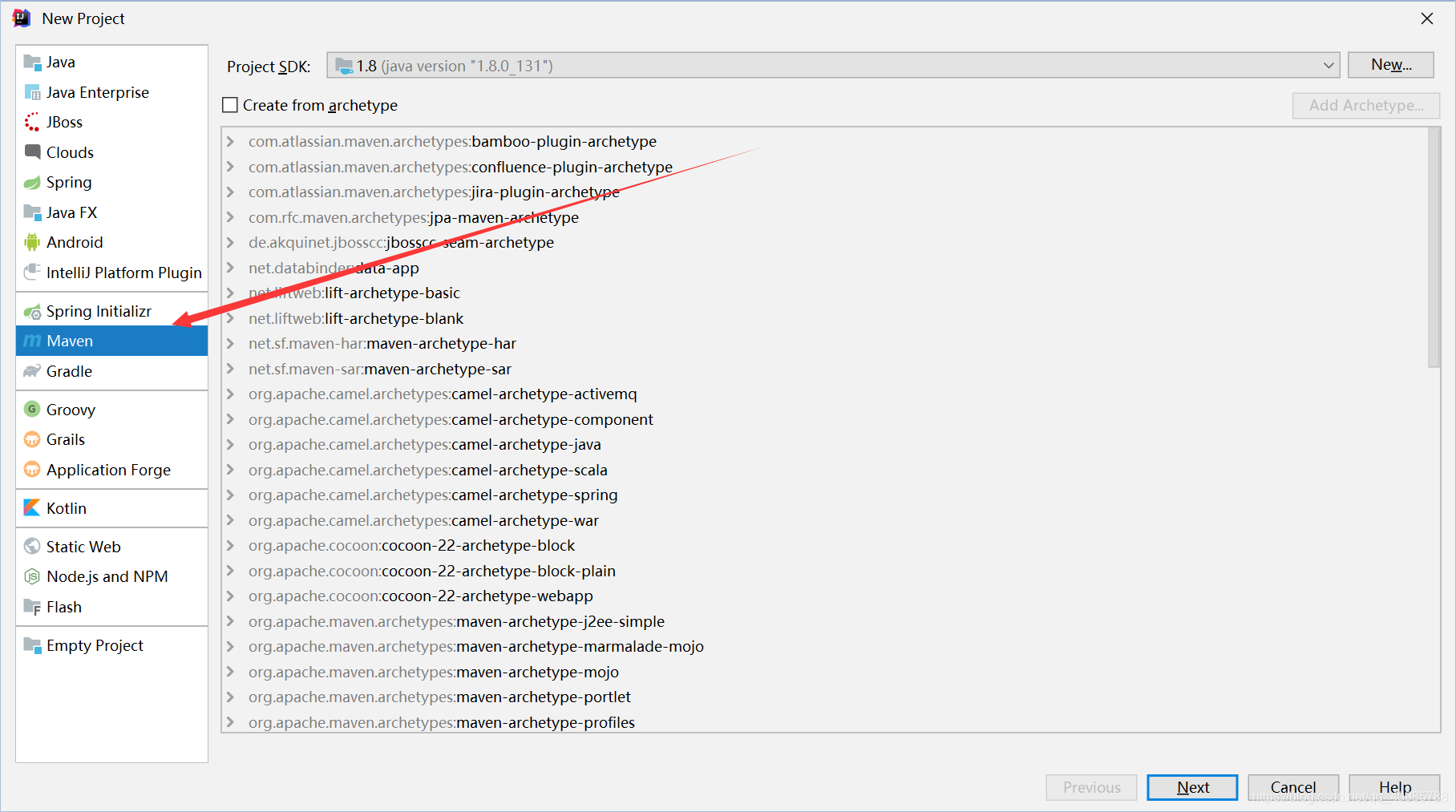The width and height of the screenshot is (1456, 812).
Task: Select the Kotlin icon
Action: [x=32, y=508]
